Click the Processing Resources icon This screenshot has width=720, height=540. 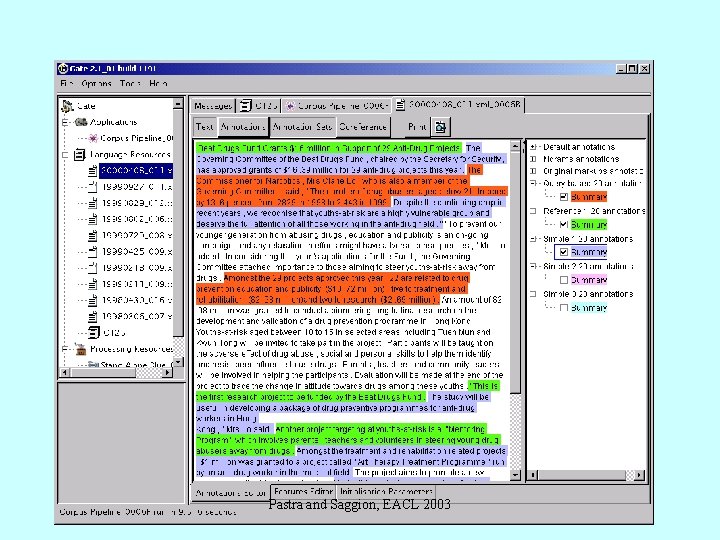(x=81, y=349)
